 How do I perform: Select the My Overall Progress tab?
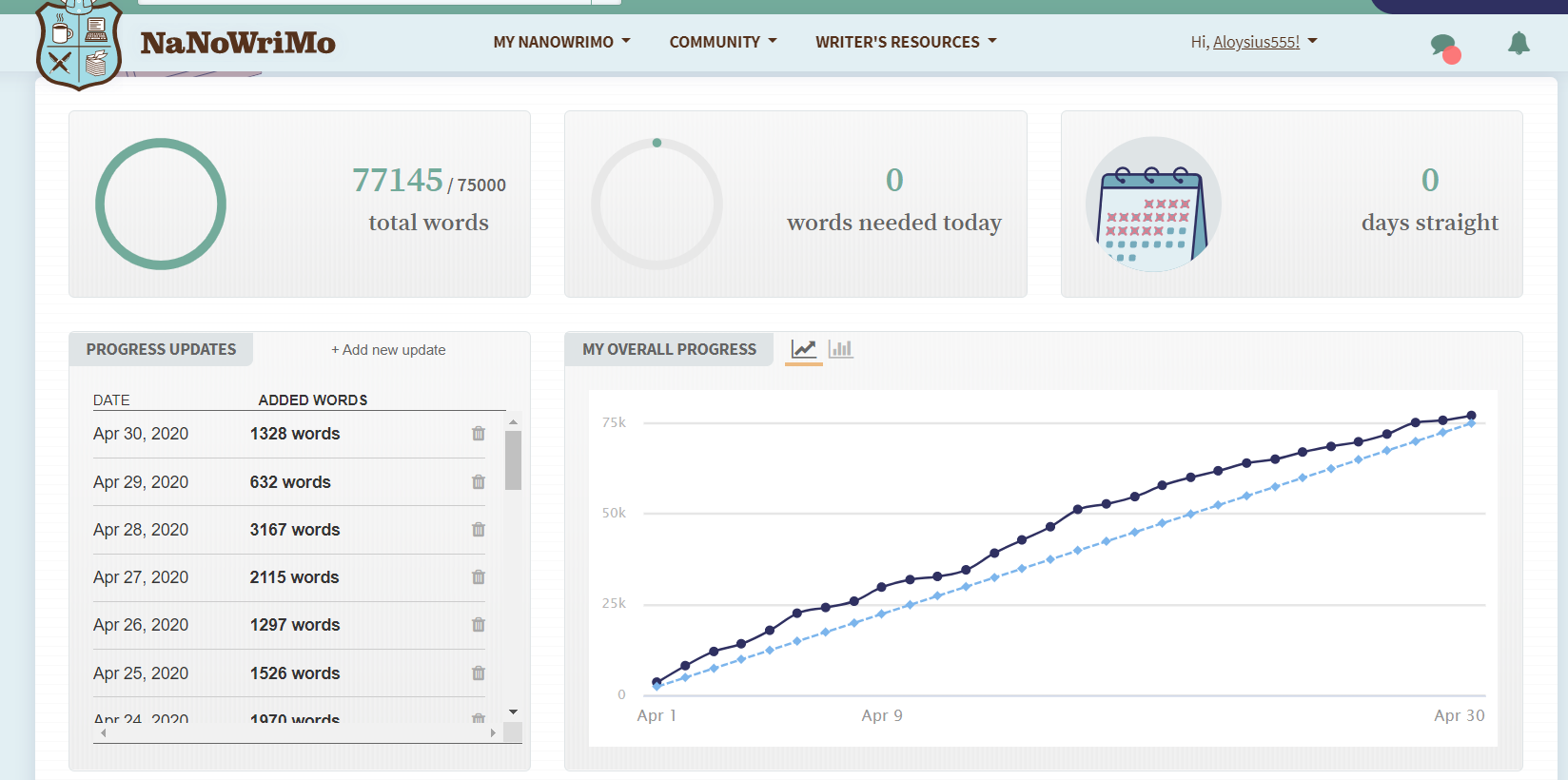coord(669,349)
